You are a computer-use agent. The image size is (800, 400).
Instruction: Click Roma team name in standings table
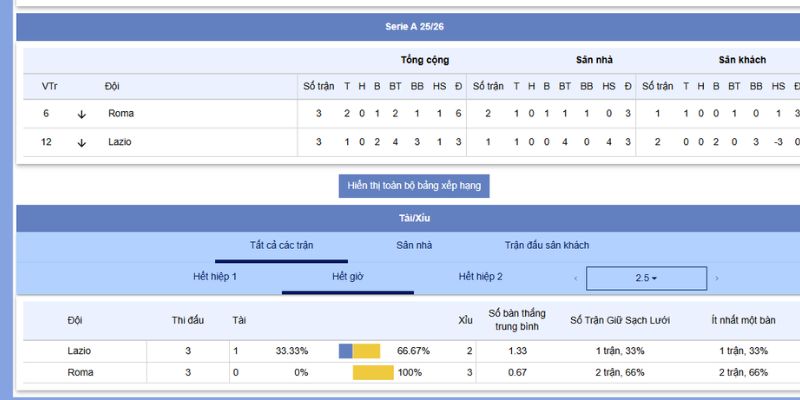click(x=121, y=114)
